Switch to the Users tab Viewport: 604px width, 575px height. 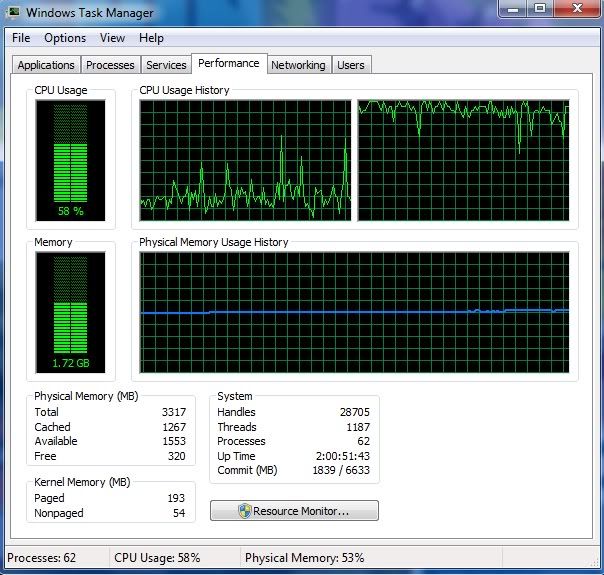[351, 65]
